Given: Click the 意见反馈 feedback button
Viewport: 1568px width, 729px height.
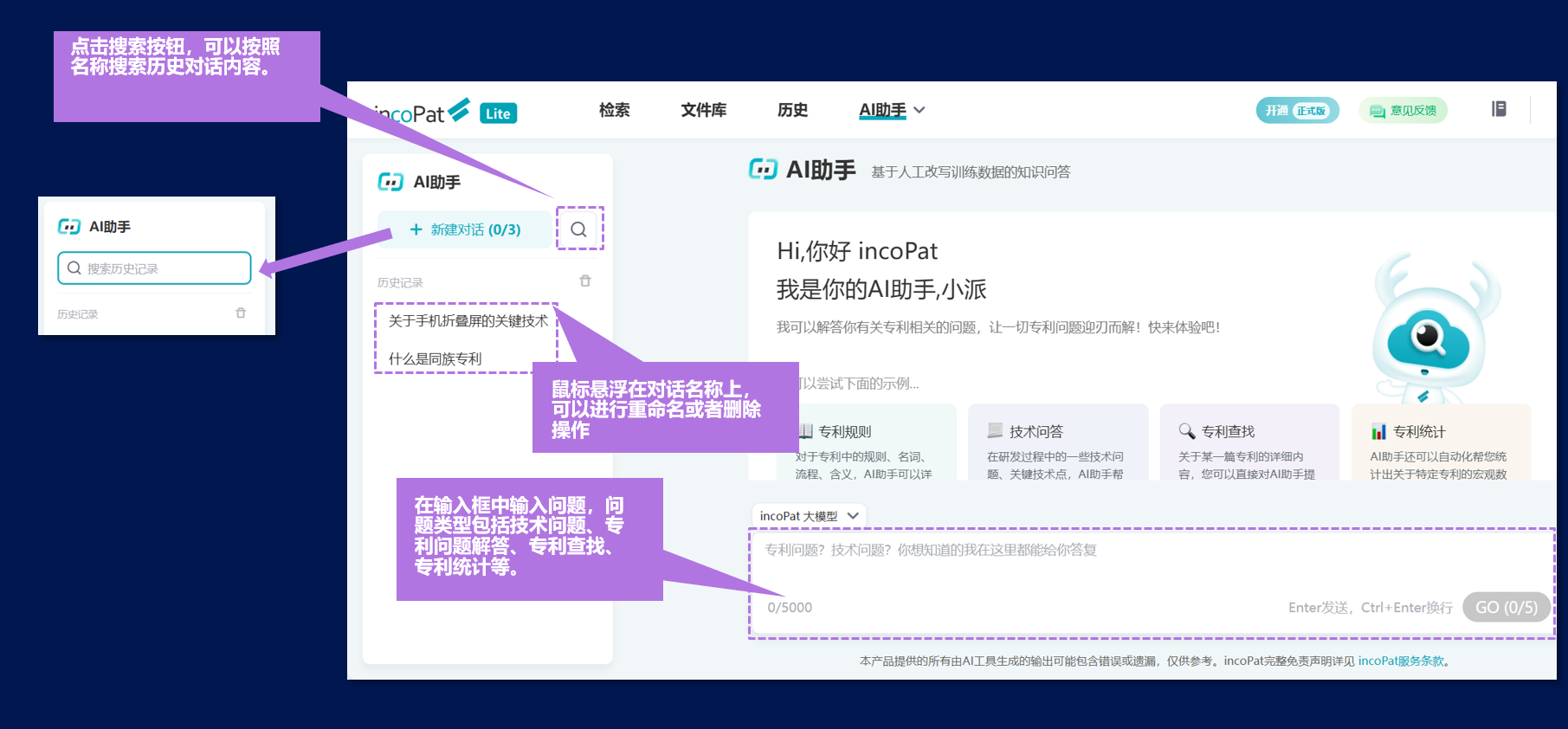Looking at the screenshot, I should [1403, 110].
